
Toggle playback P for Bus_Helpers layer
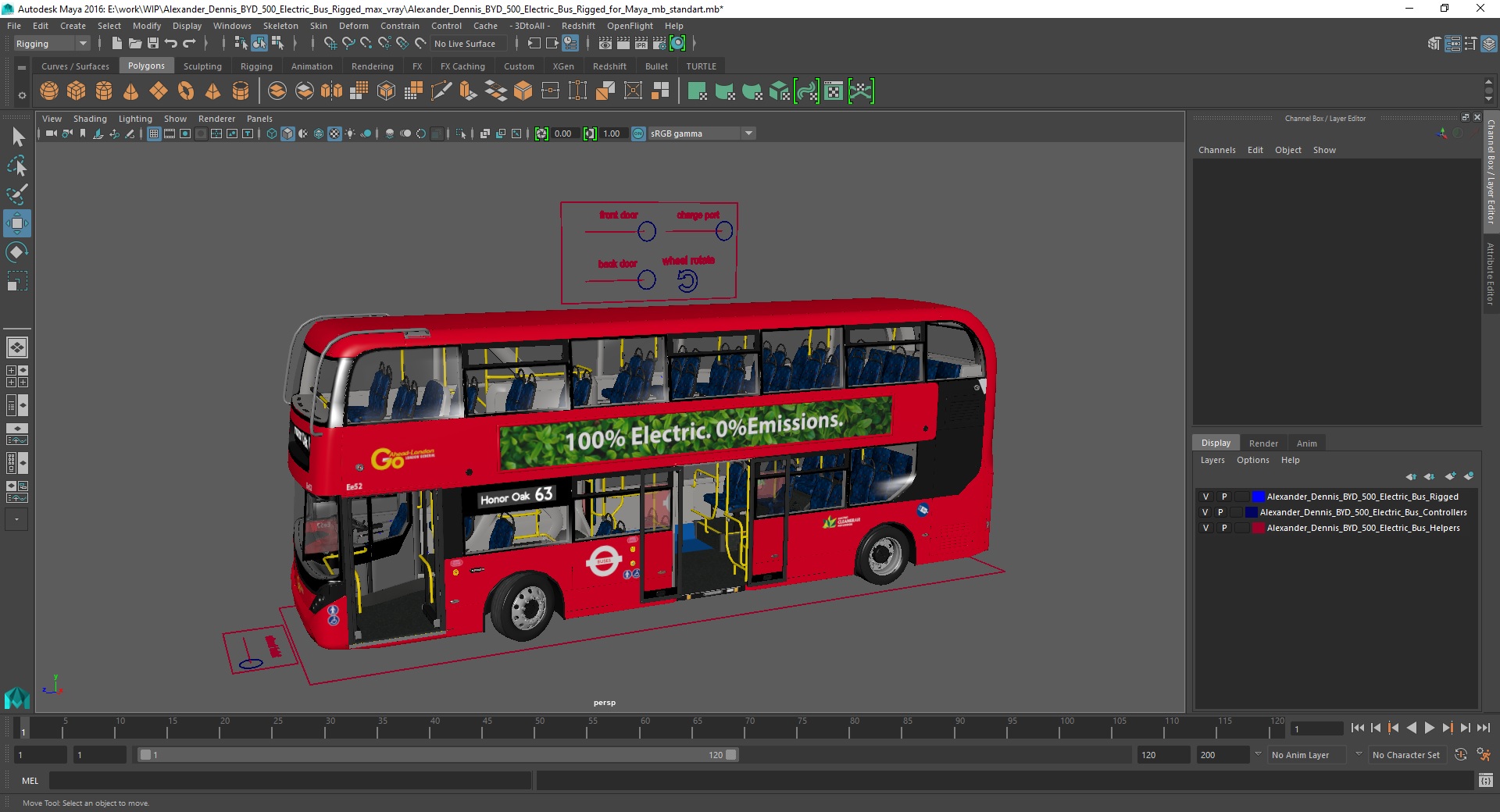(1224, 528)
